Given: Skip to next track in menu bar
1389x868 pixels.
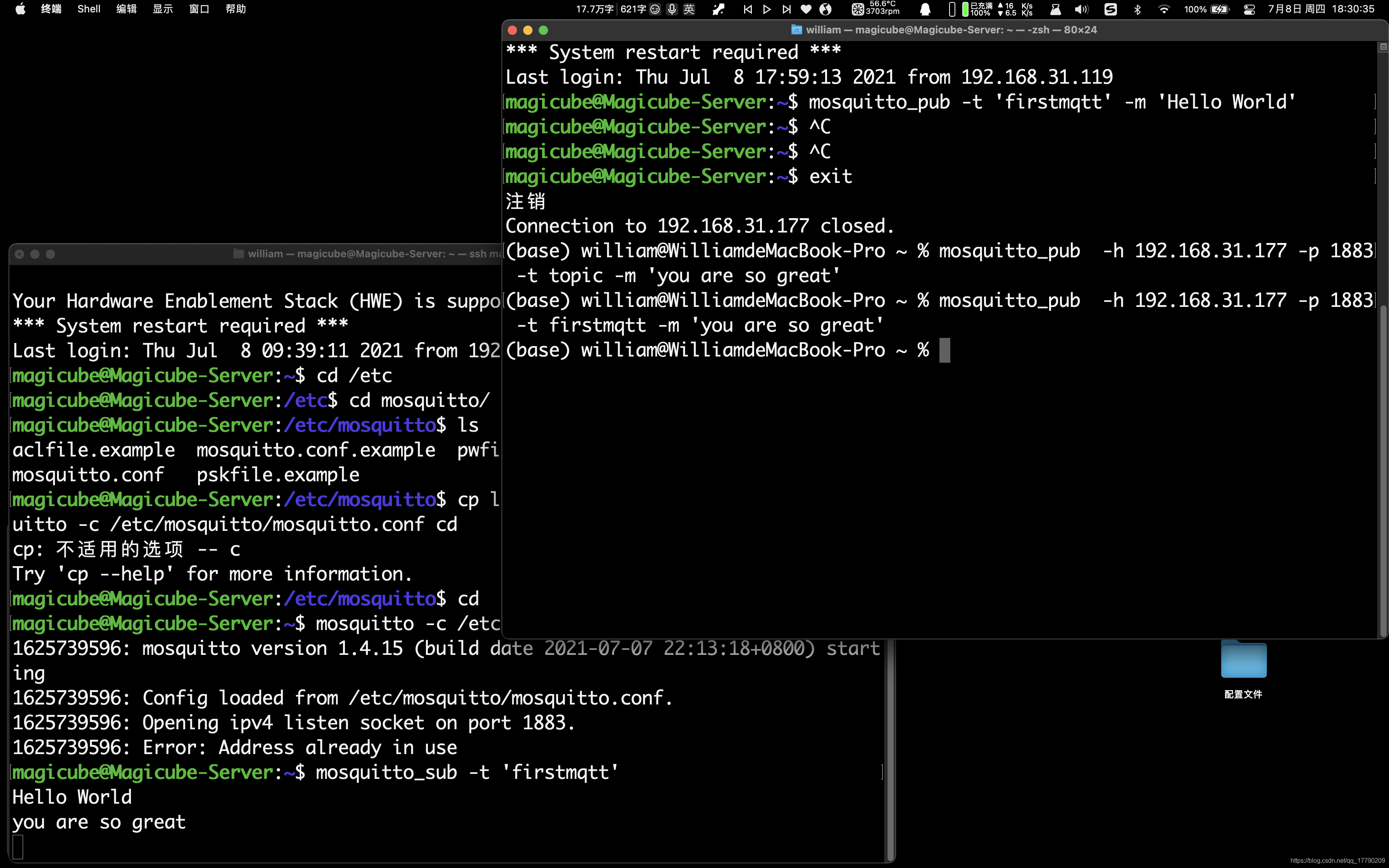Looking at the screenshot, I should click(x=786, y=9).
